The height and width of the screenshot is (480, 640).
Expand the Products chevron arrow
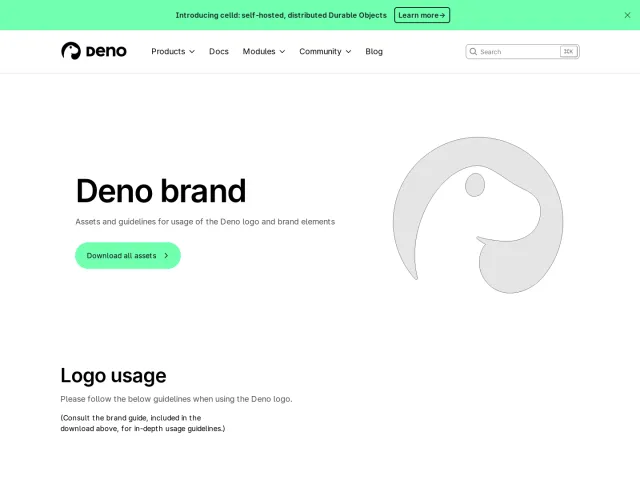pyautogui.click(x=192, y=52)
